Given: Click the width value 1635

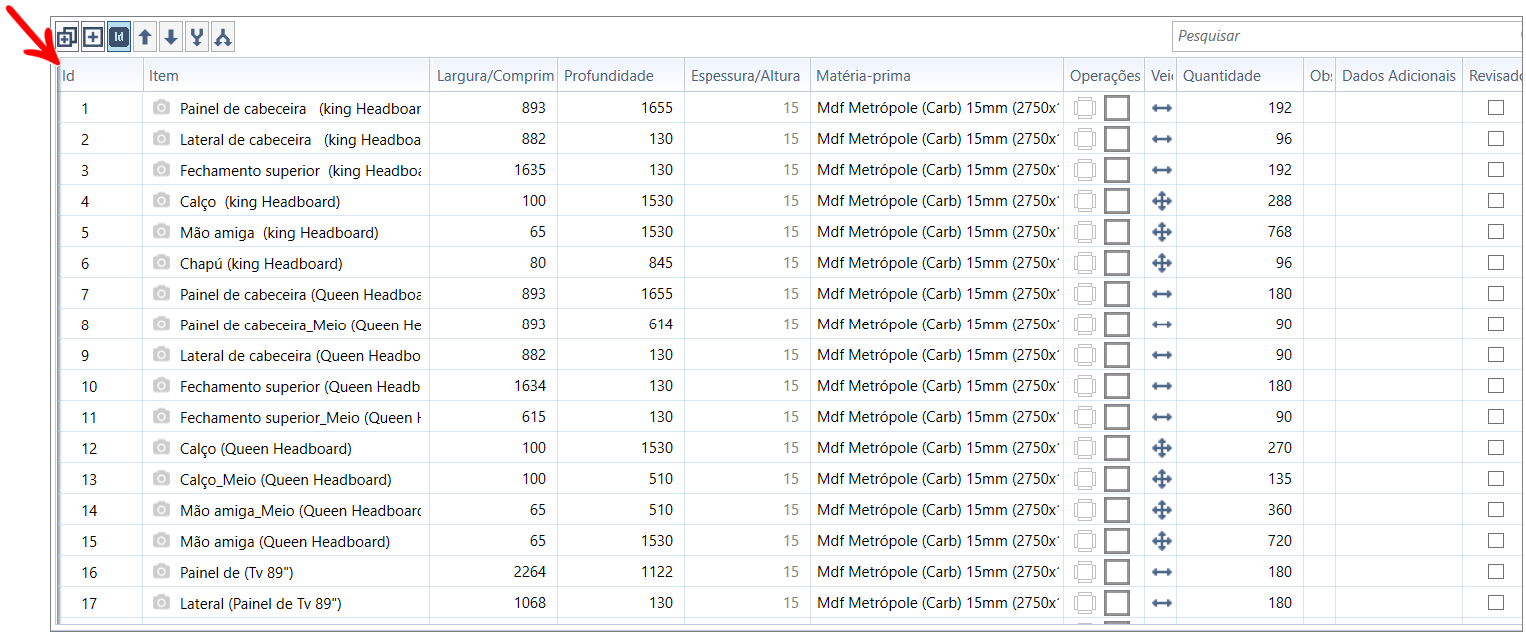Looking at the screenshot, I should click(x=530, y=170).
